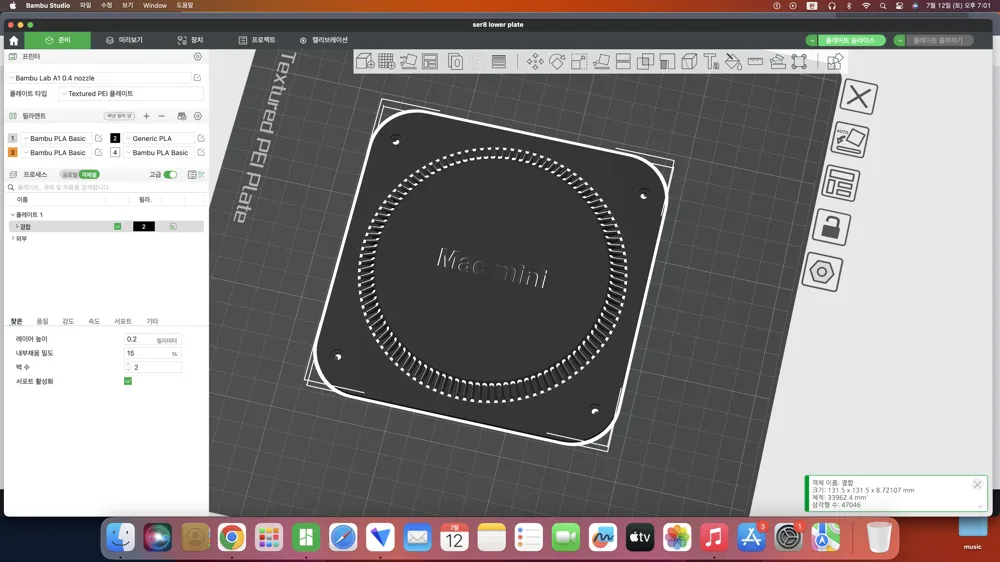This screenshot has height=562, width=1000.
Task: Click filament 3 orange color swatch
Action: pyautogui.click(x=12, y=152)
